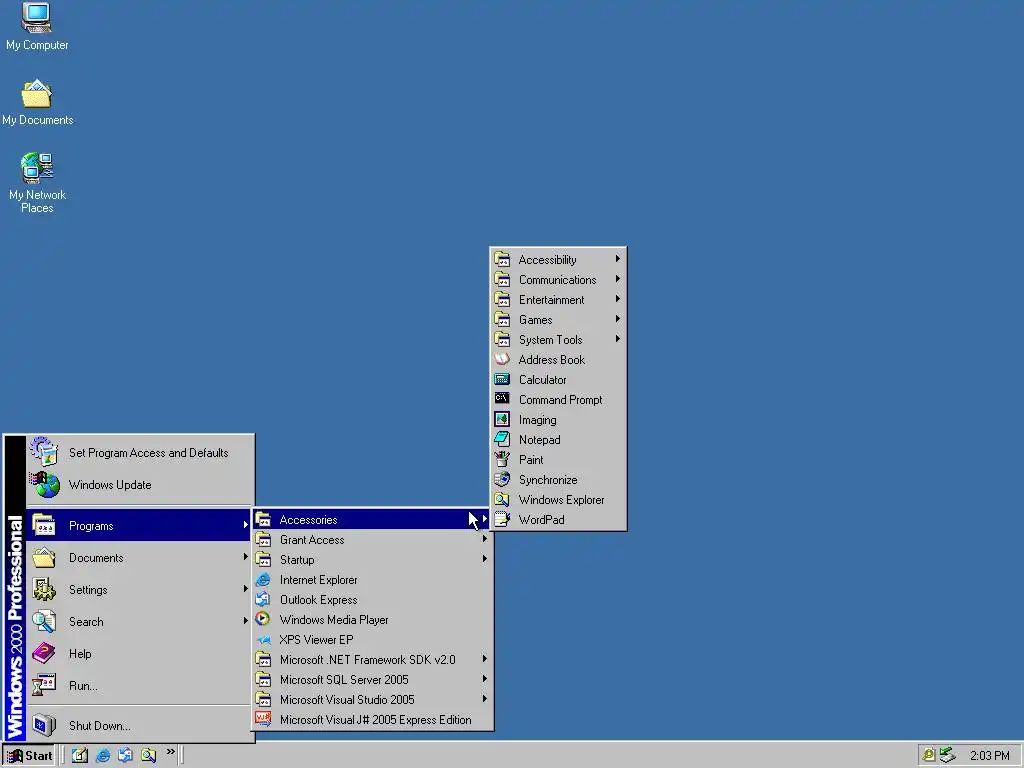The height and width of the screenshot is (768, 1024).
Task: Click the Windows Media Player icon
Action: pos(263,619)
